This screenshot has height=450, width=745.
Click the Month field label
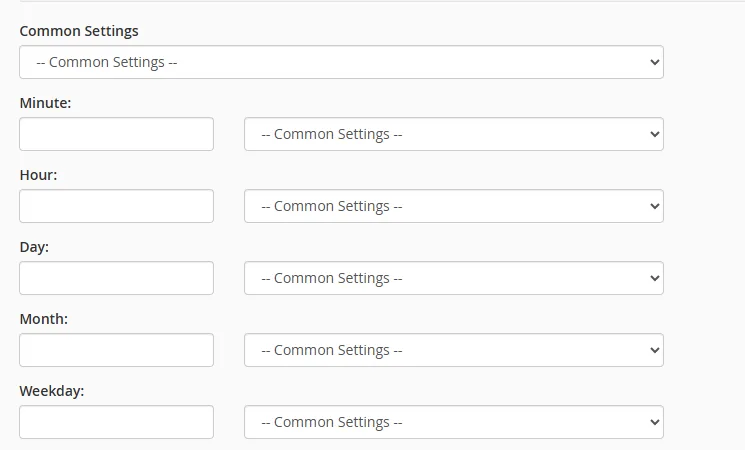[43, 319]
